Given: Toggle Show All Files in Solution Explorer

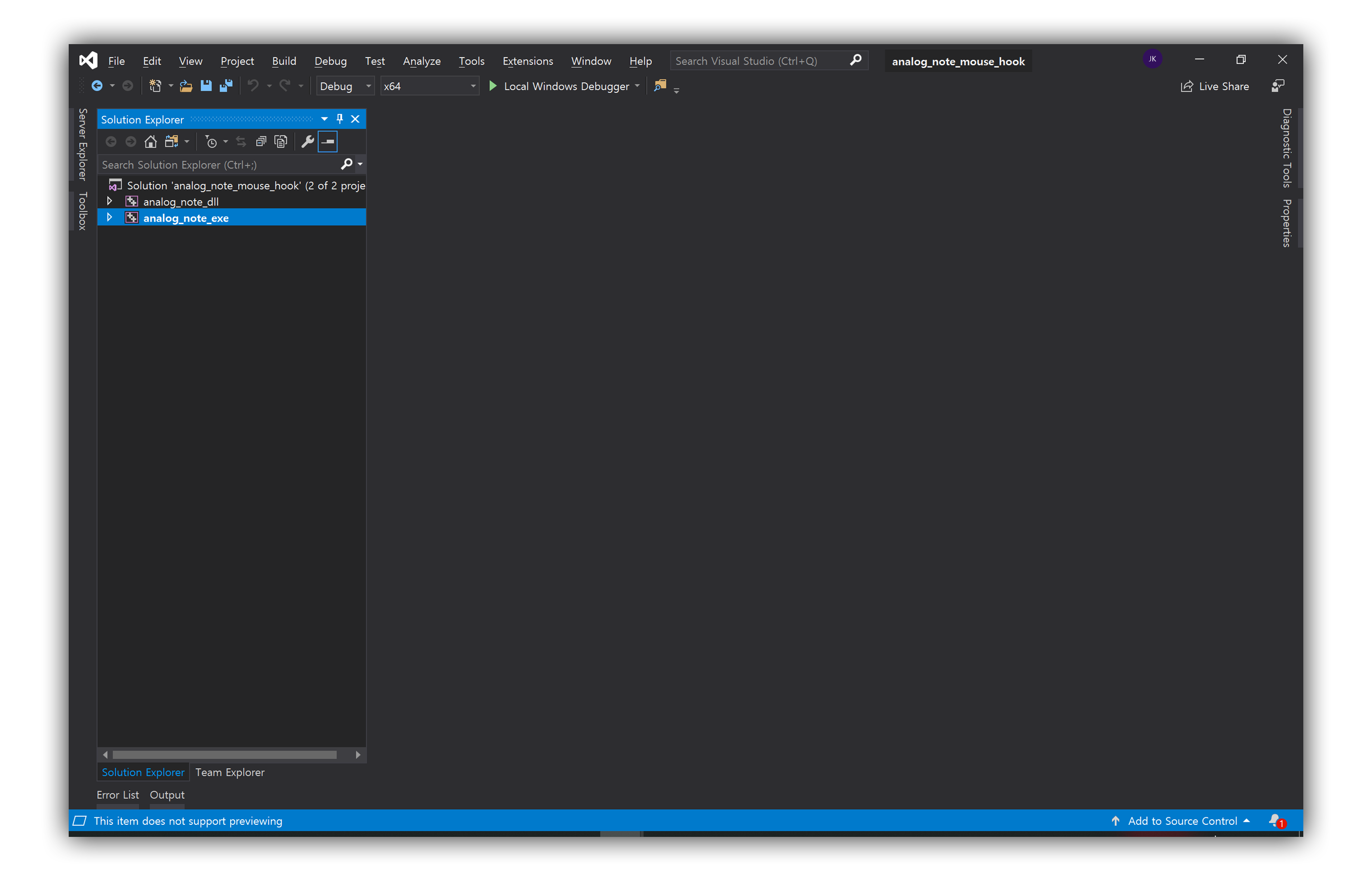Looking at the screenshot, I should pos(280,142).
